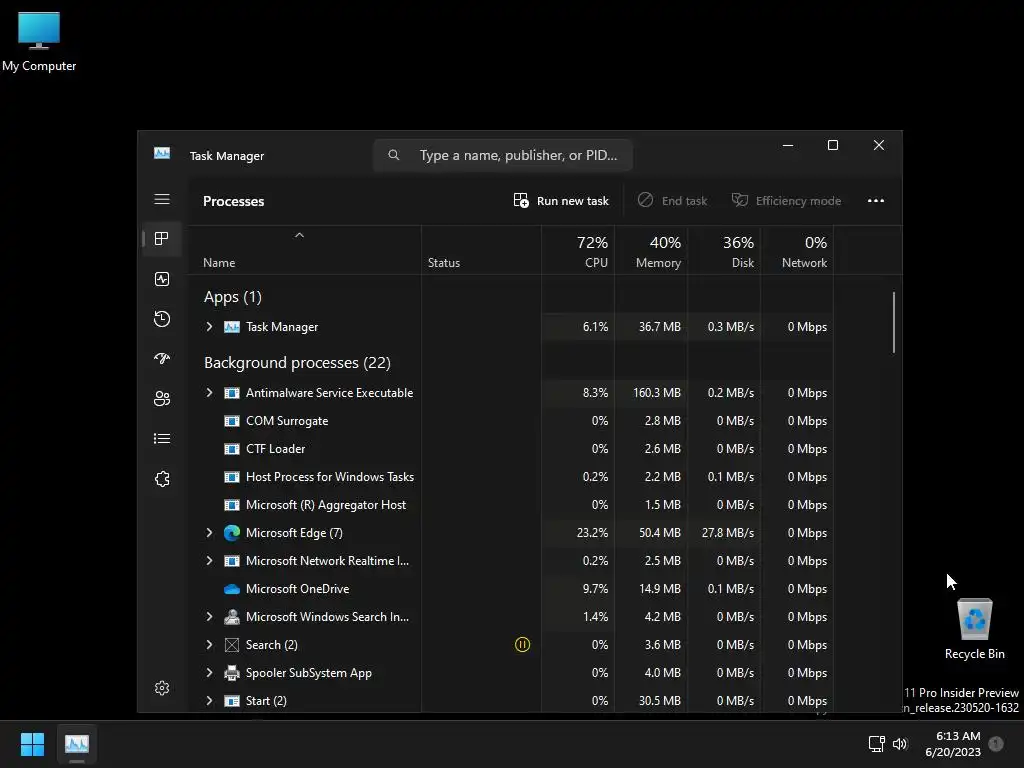Select Microsoft (R) Aggregator Host row

(x=511, y=505)
